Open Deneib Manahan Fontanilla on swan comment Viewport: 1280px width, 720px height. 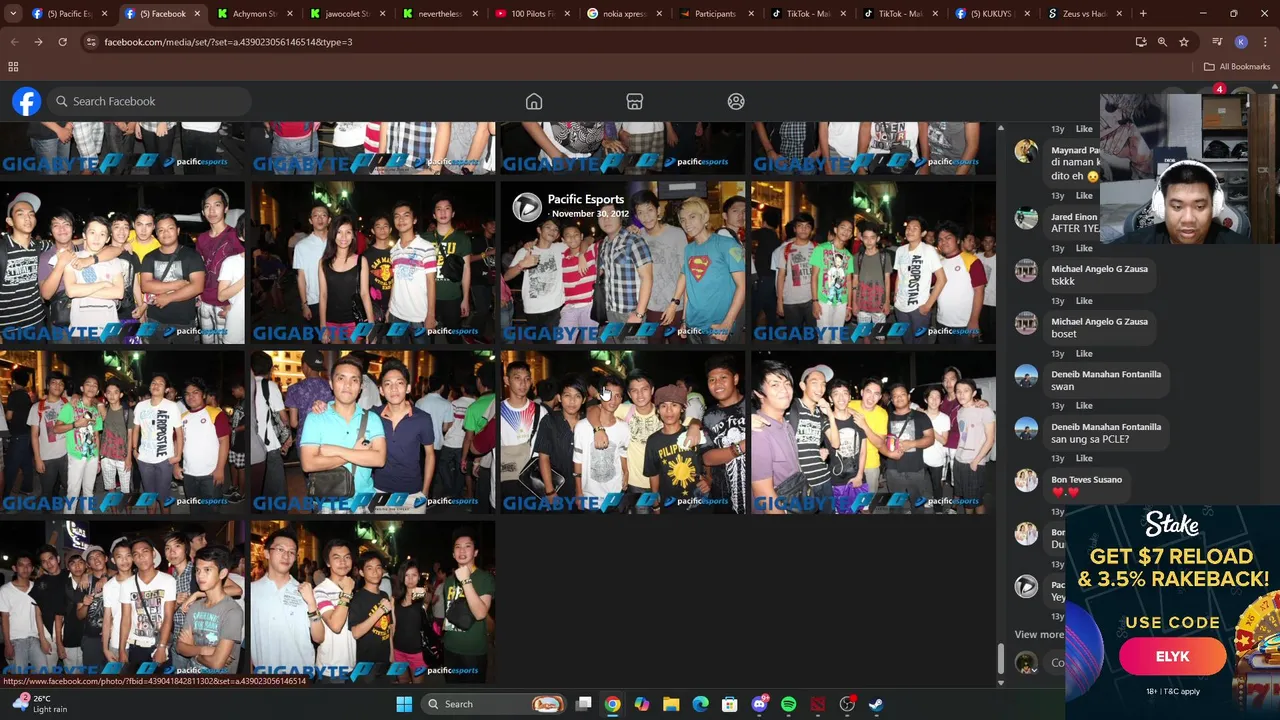(x=1106, y=374)
